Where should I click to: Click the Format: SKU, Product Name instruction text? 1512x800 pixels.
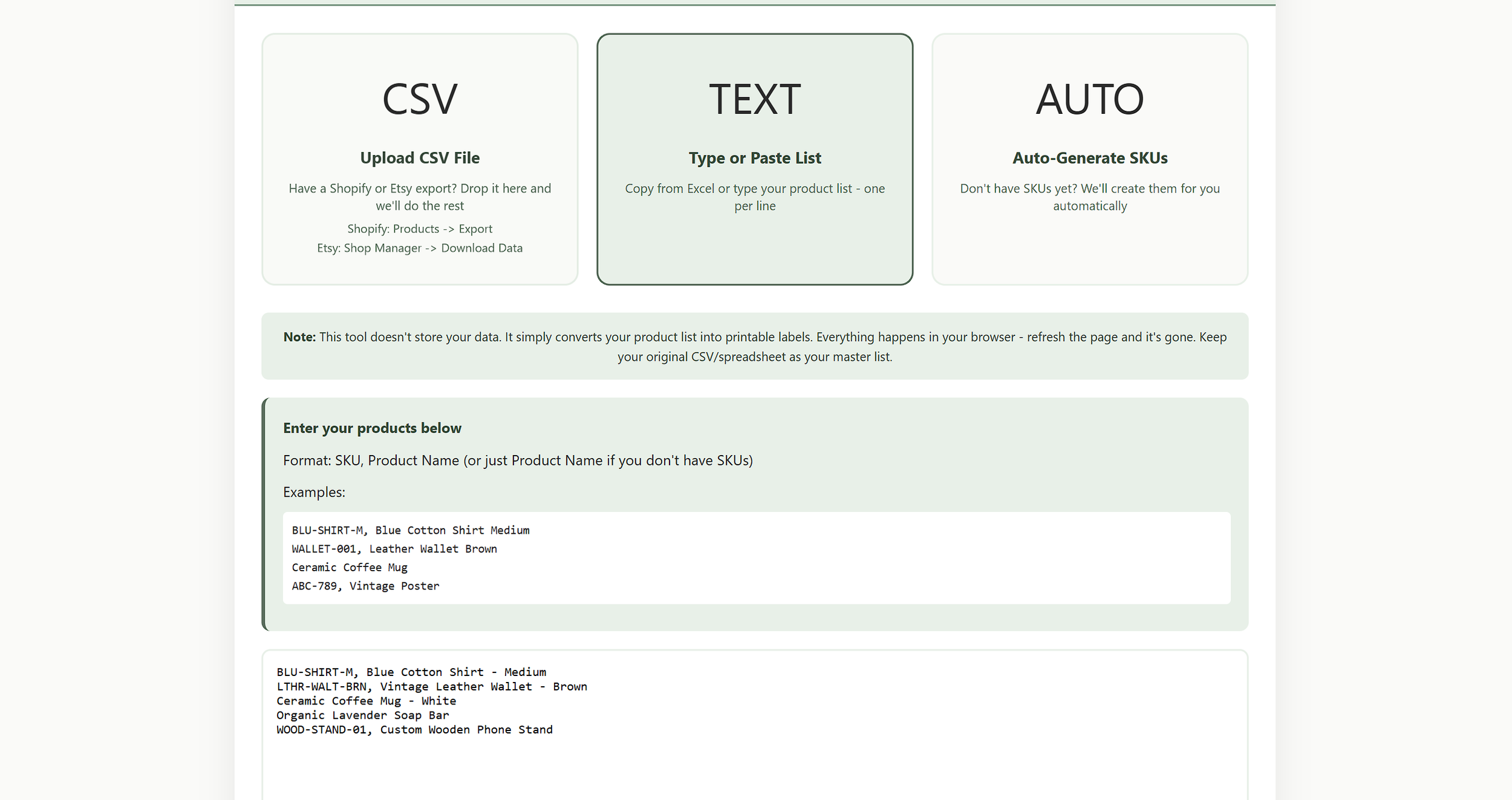[518, 460]
